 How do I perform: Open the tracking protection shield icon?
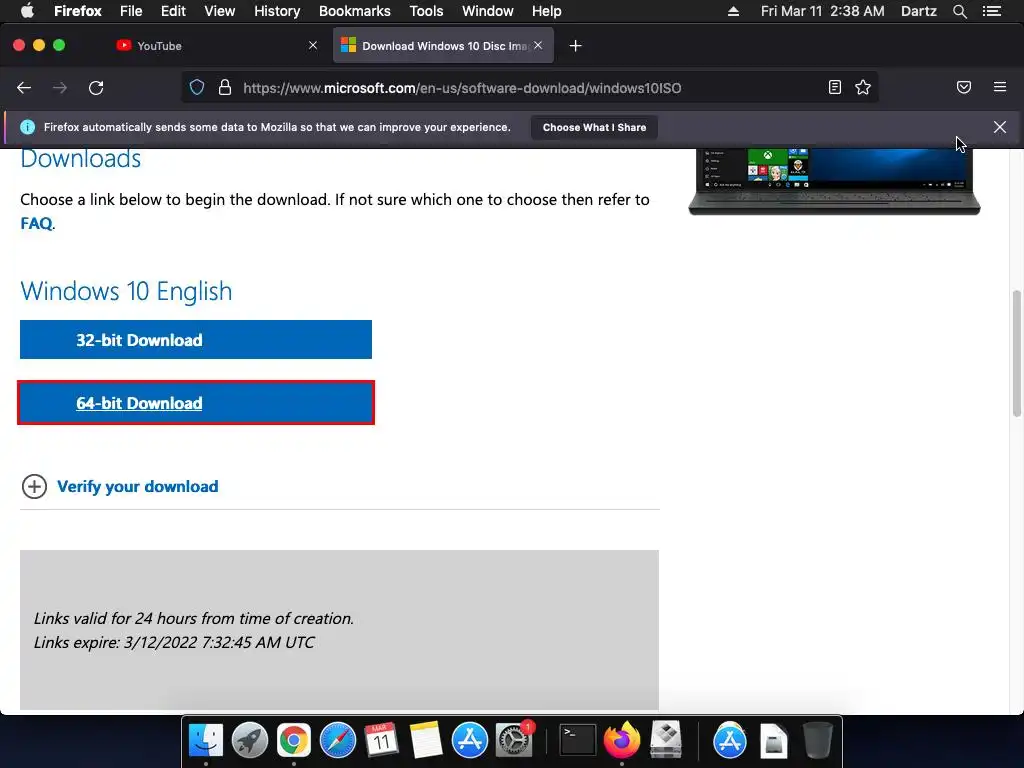coord(197,88)
